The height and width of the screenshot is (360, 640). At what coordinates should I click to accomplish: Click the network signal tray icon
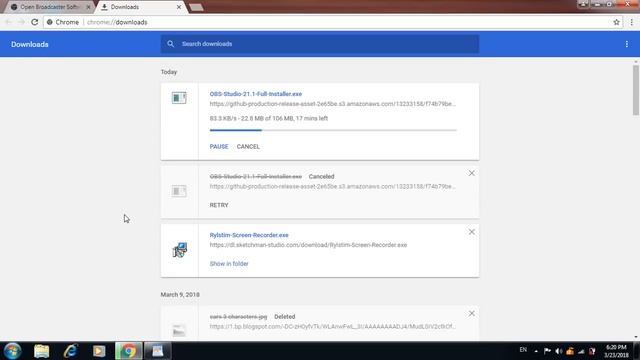[581, 351]
